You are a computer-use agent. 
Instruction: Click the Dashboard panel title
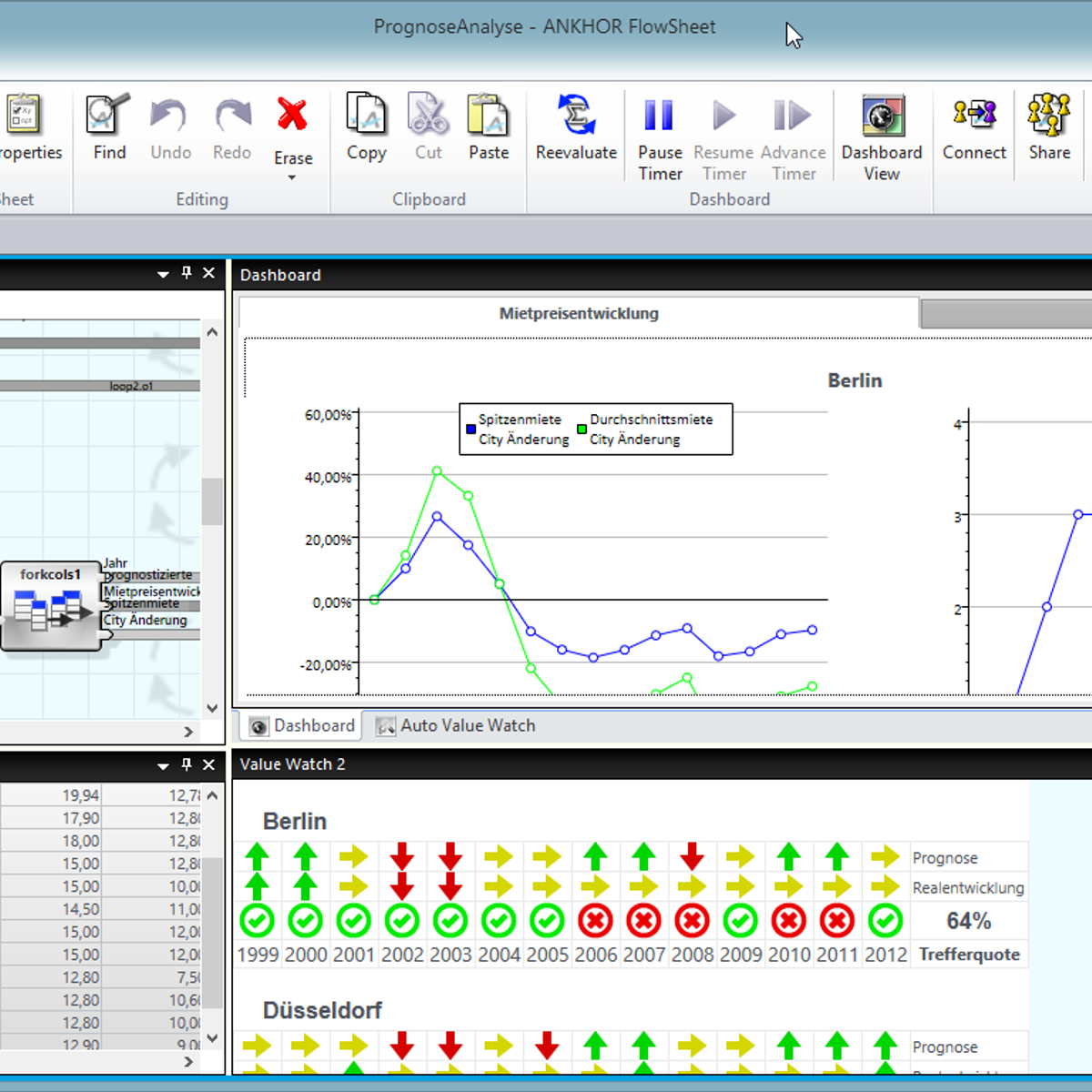pos(280,275)
